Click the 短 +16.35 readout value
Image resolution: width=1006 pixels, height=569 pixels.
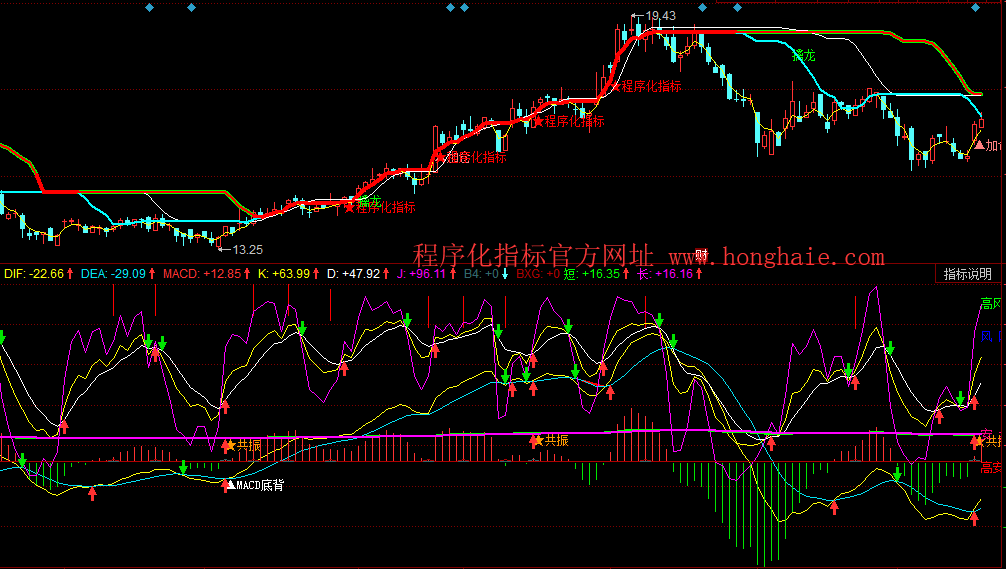click(x=593, y=273)
